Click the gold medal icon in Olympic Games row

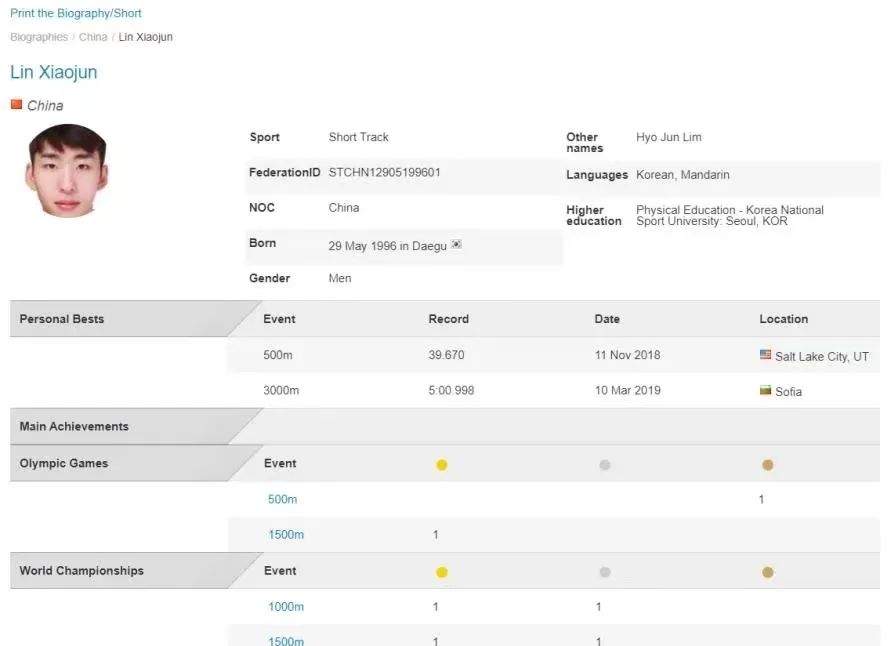click(442, 465)
